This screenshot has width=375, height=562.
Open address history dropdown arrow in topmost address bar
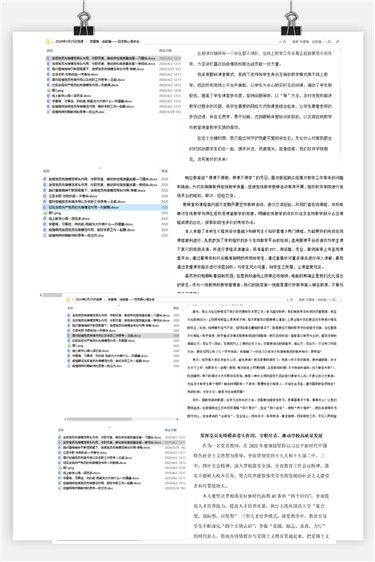280,42
